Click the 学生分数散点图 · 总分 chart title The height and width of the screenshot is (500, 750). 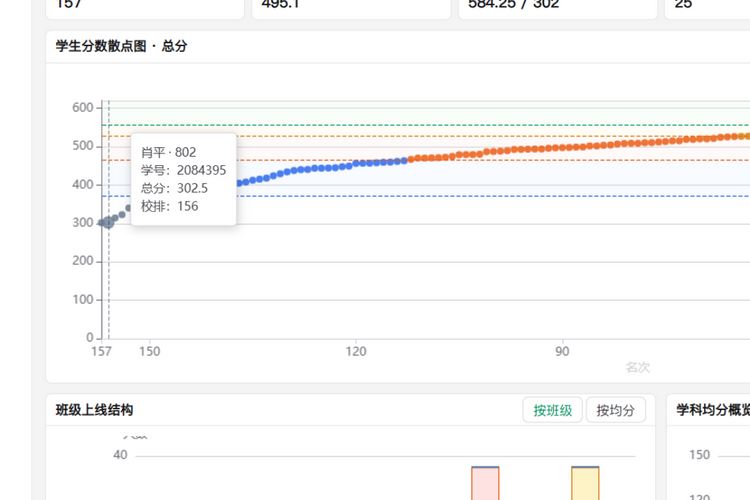[121, 46]
